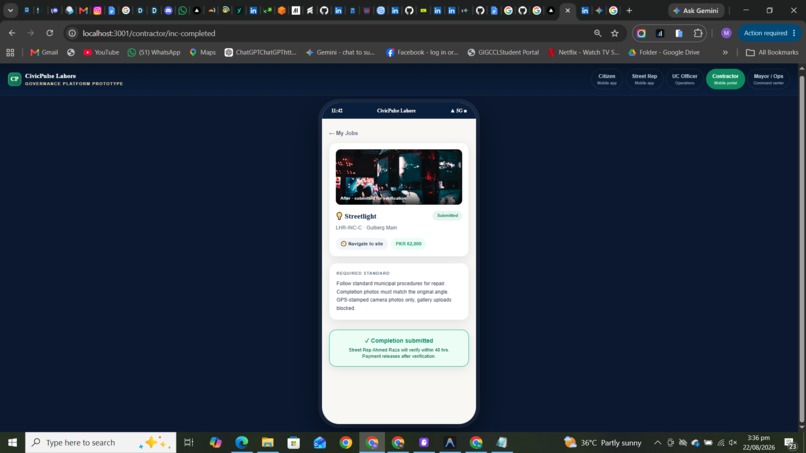Click browser back arrow
Viewport: 806px width, 453px height.
coord(12,33)
